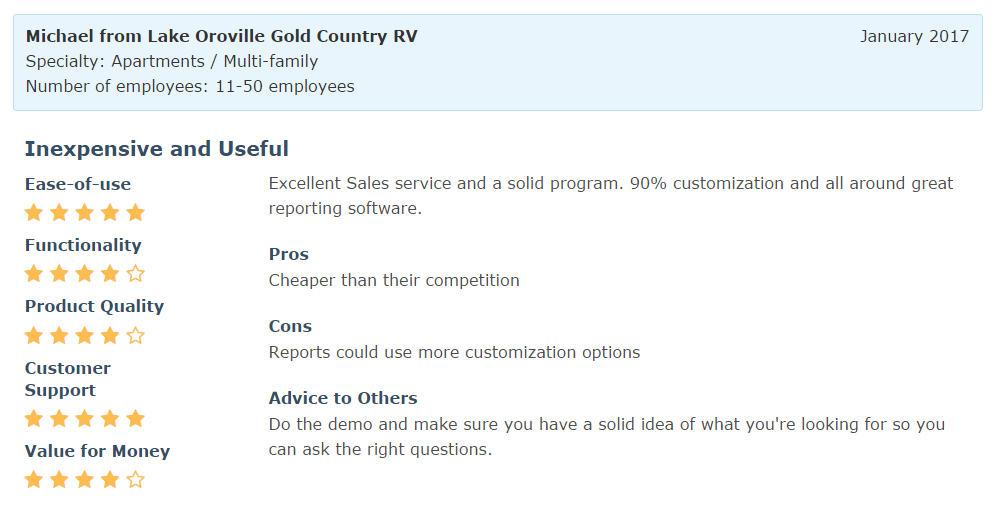Screen dimensions: 999x514
Task: Click the Value for Money rating label
Action: point(97,451)
